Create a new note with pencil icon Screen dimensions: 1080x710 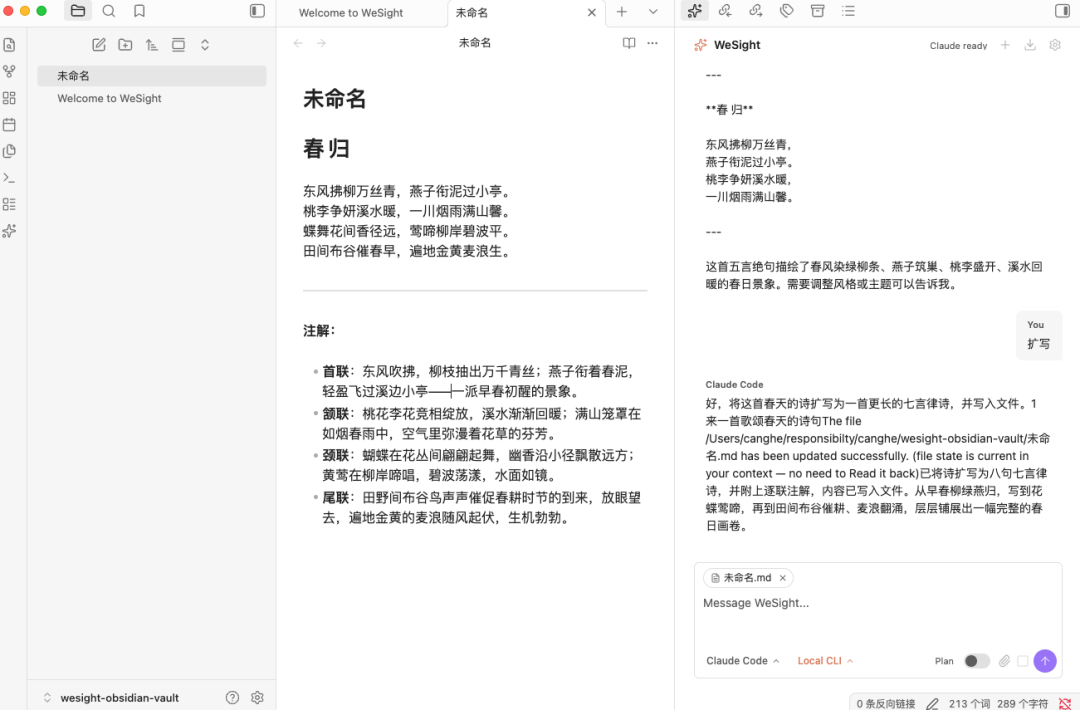[98, 45]
